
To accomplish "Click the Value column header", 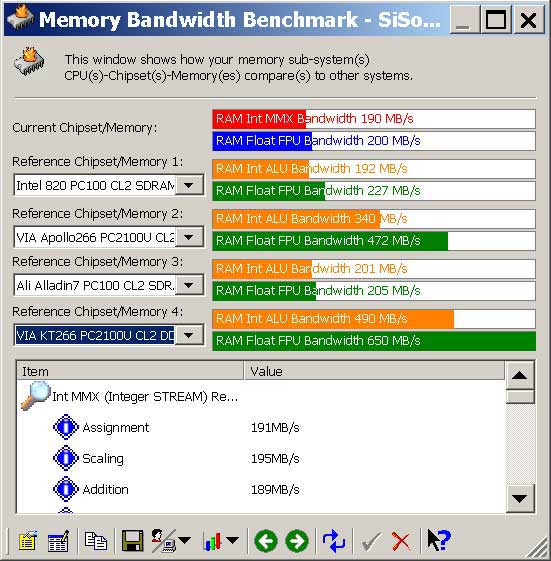I will tap(374, 371).
